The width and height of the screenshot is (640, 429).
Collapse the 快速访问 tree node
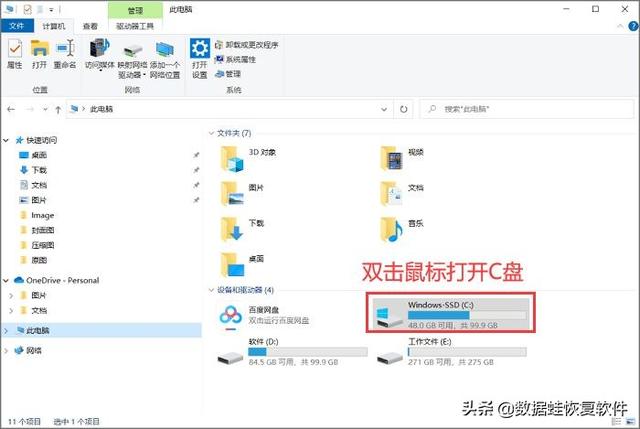tap(6, 140)
